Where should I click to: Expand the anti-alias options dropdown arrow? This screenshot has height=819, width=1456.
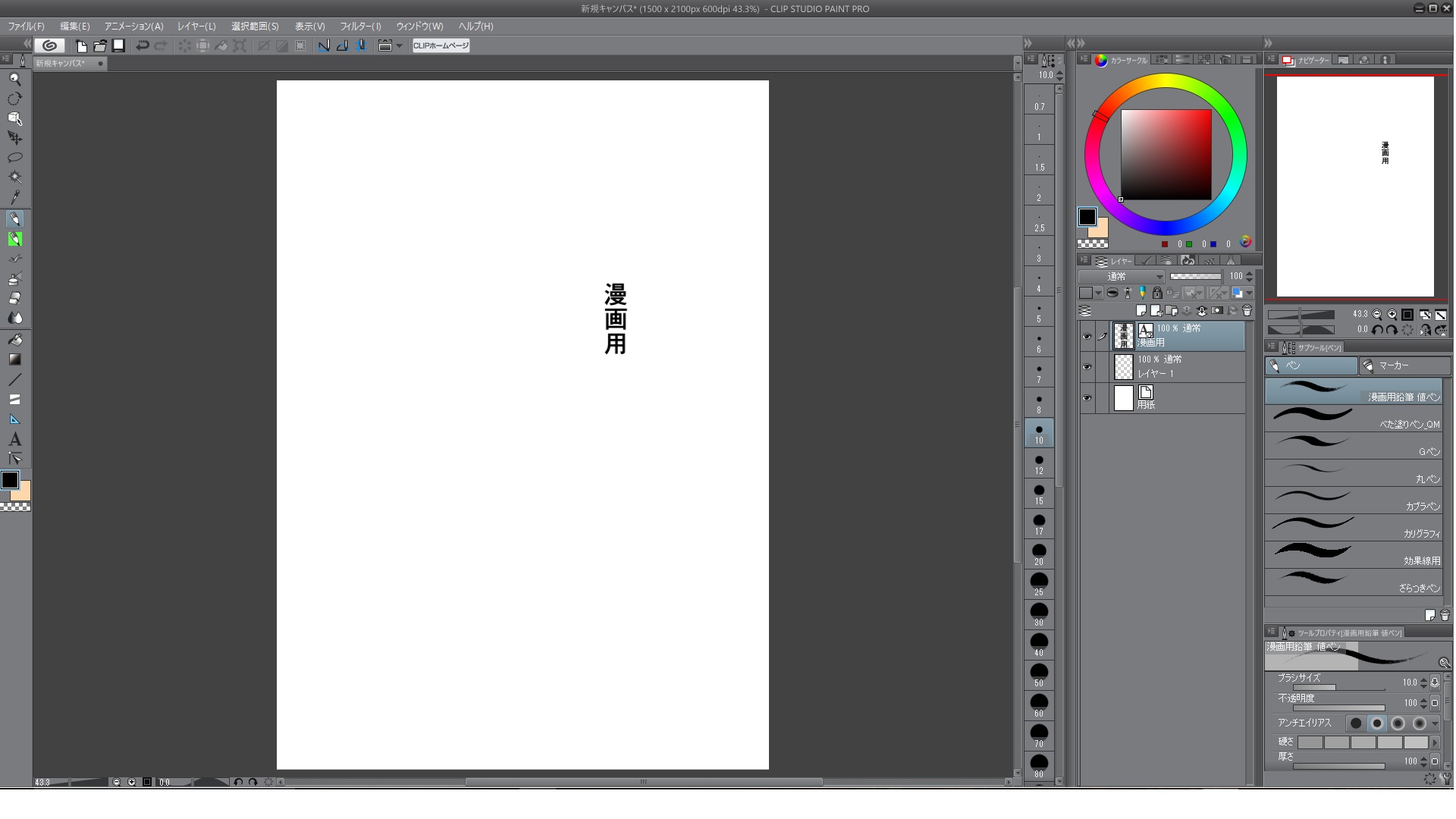tap(1435, 723)
